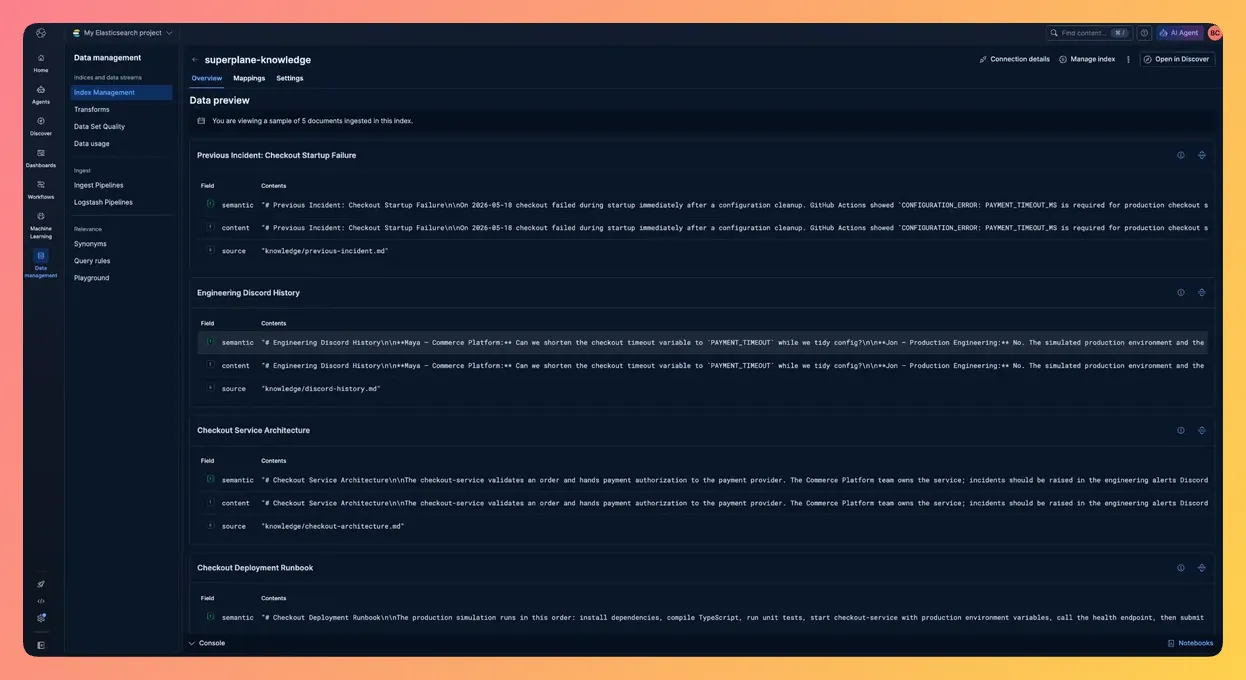Click the Data preview heading
The width and height of the screenshot is (1246, 680).
coord(220,100)
